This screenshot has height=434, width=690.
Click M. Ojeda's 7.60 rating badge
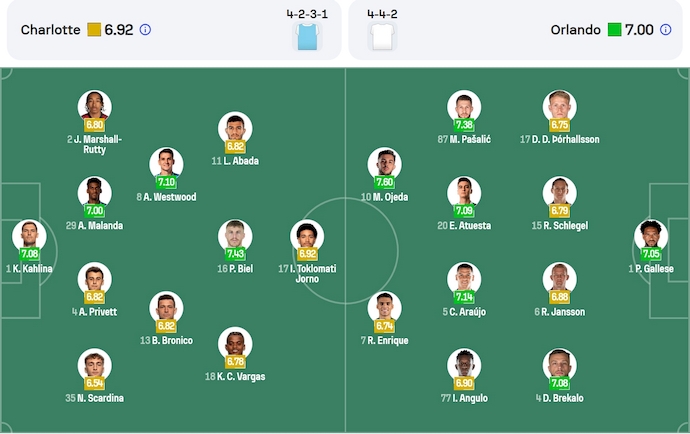[x=384, y=183]
